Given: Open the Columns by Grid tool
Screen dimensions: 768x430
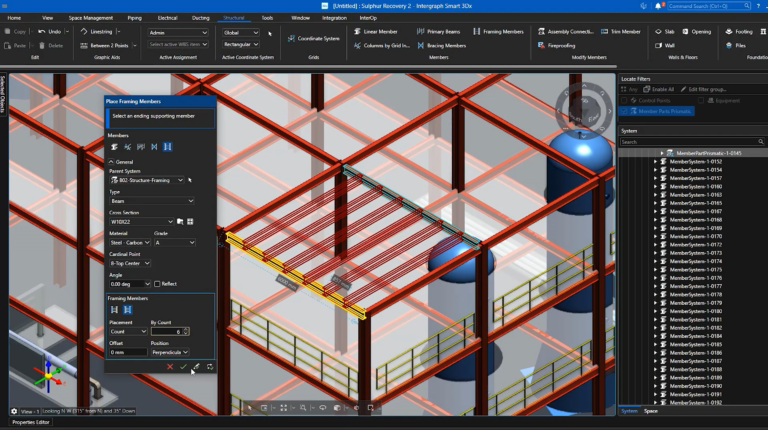Looking at the screenshot, I should pyautogui.click(x=382, y=46).
